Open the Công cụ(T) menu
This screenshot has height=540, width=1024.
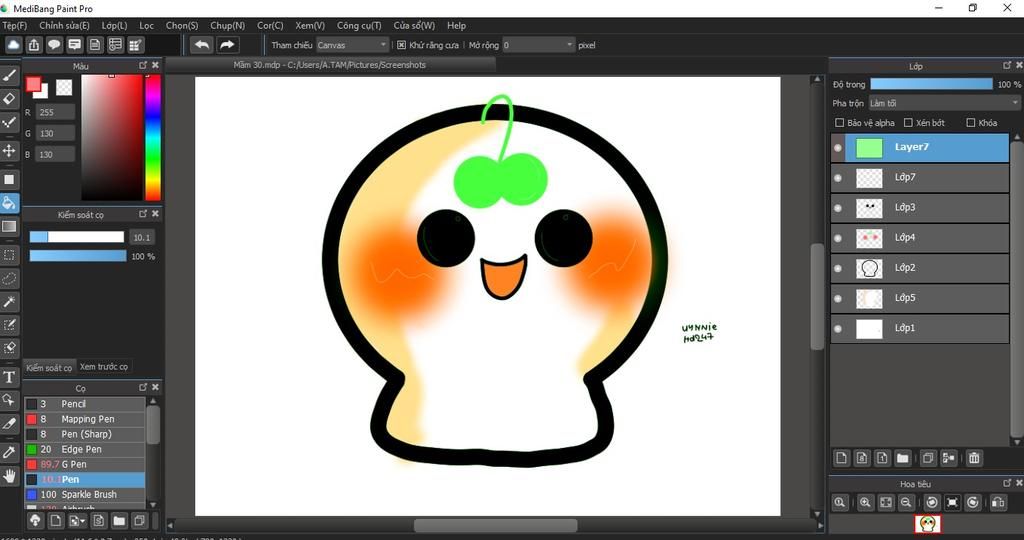tap(359, 25)
